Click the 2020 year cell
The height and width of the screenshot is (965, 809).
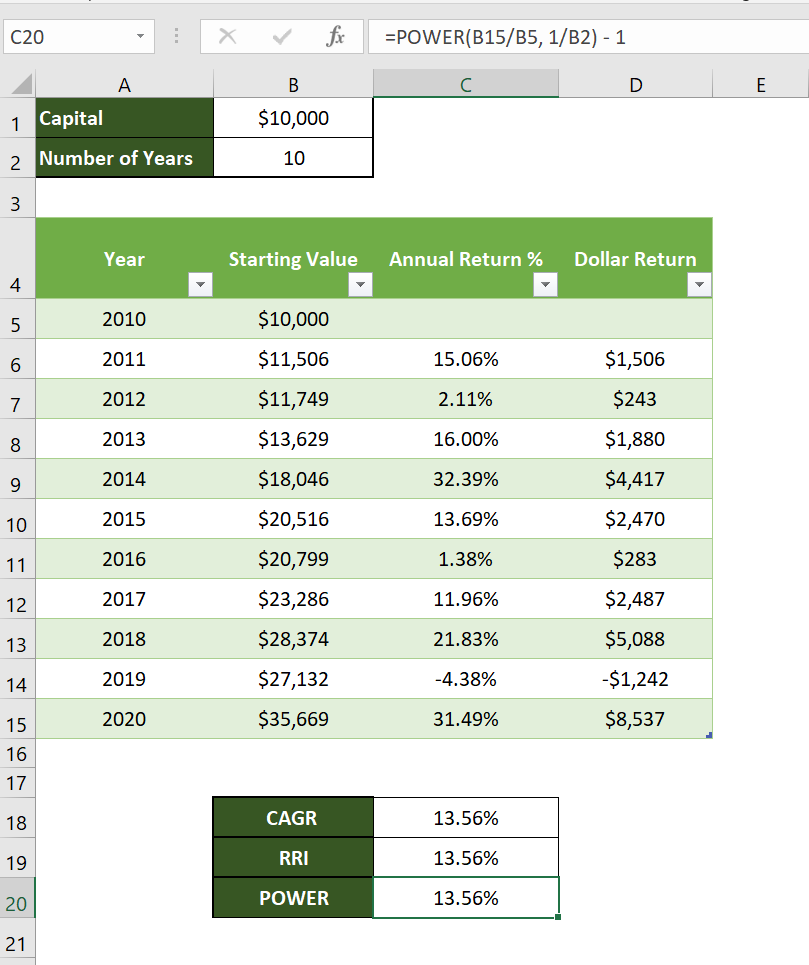pyautogui.click(x=124, y=720)
